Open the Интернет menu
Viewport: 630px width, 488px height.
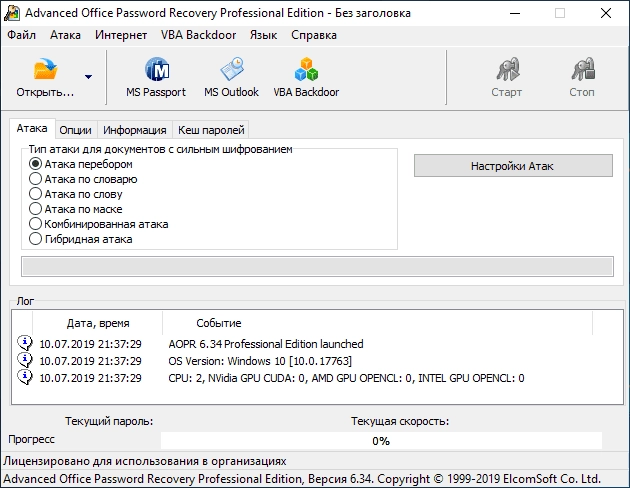coord(121,35)
